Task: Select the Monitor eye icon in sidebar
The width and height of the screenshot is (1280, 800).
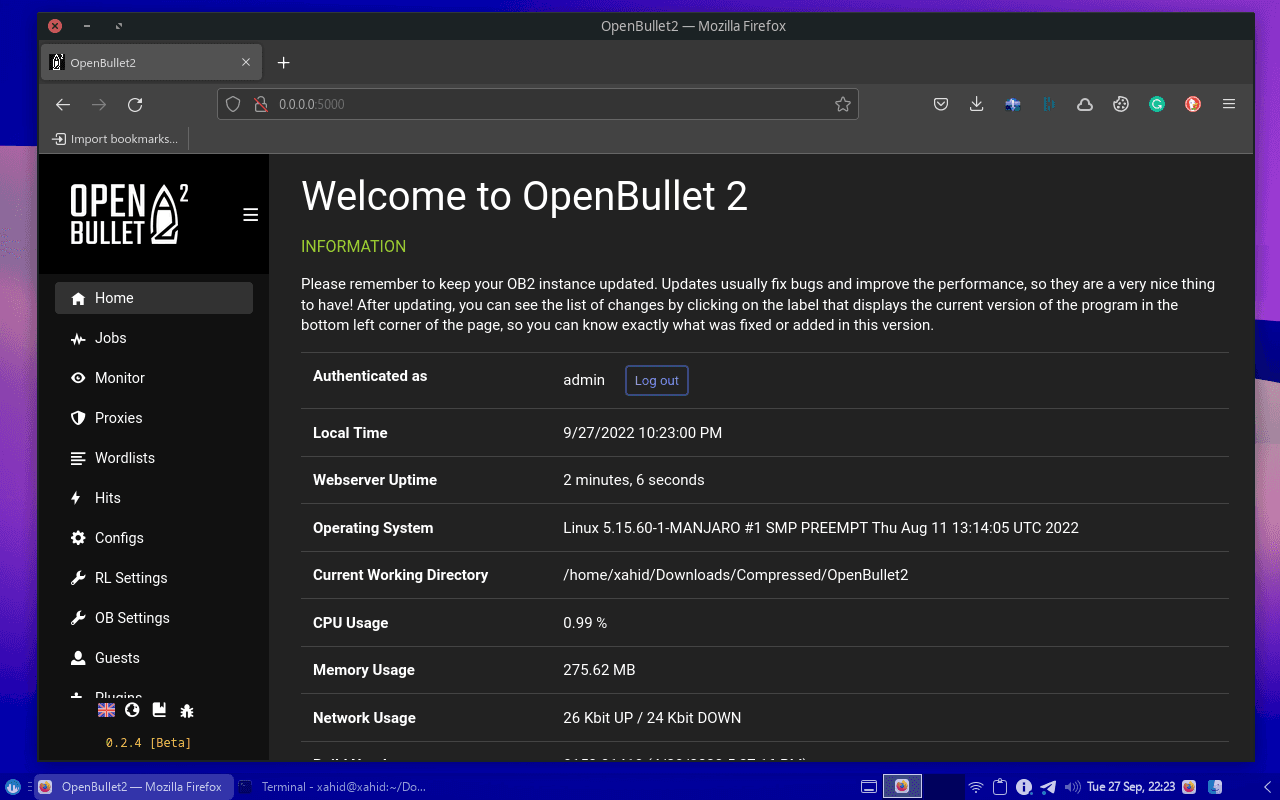Action: [77, 378]
